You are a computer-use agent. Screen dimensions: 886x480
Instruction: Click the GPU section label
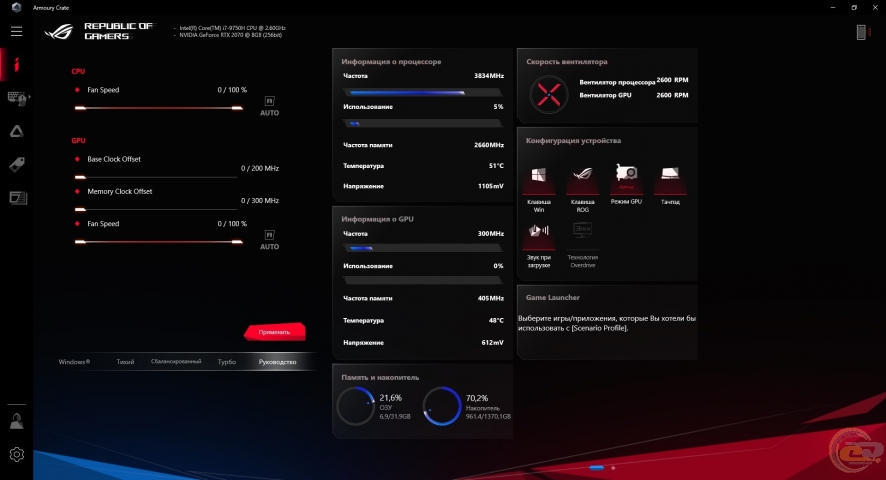pos(78,141)
